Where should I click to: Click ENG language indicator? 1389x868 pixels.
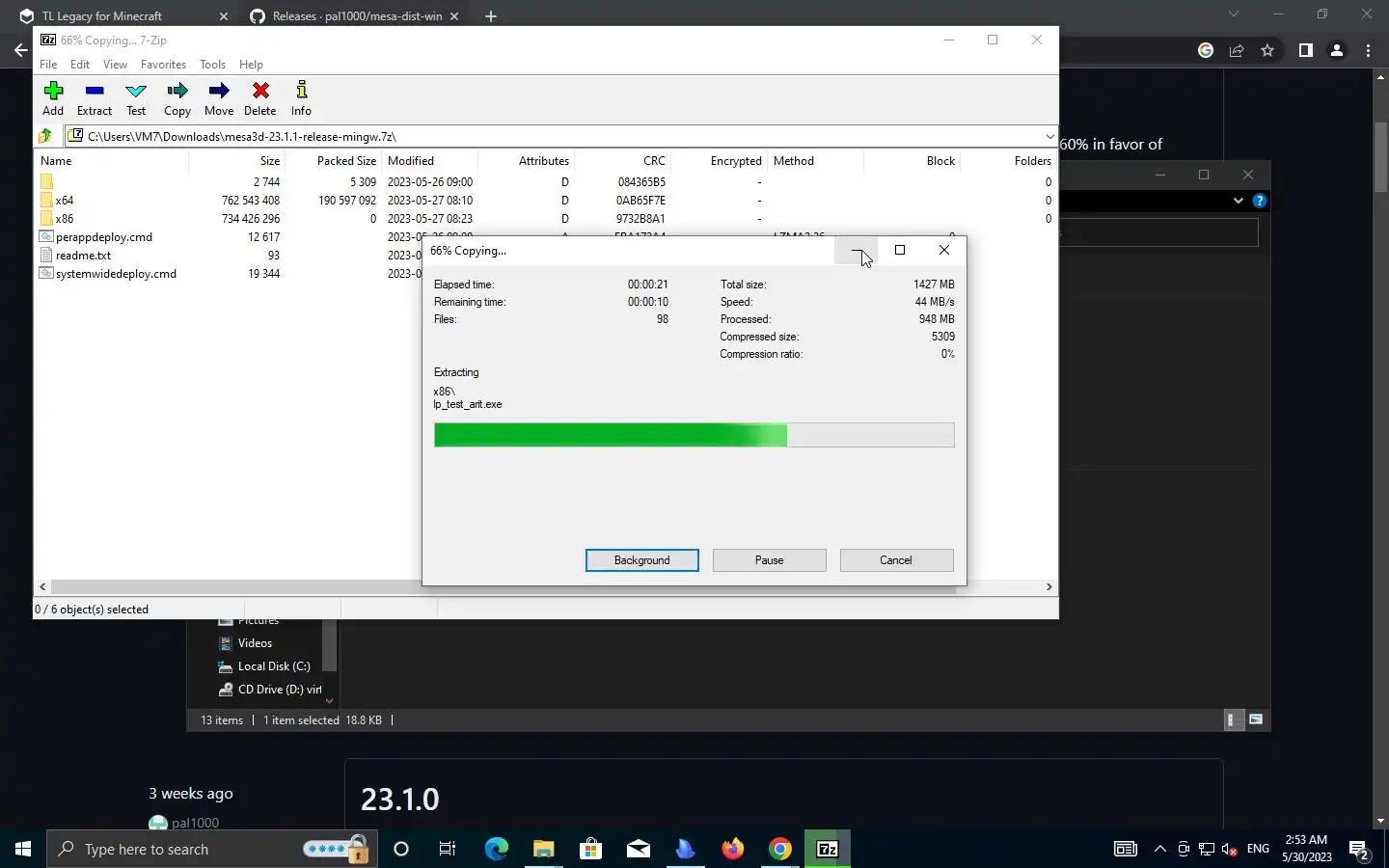pyautogui.click(x=1258, y=849)
